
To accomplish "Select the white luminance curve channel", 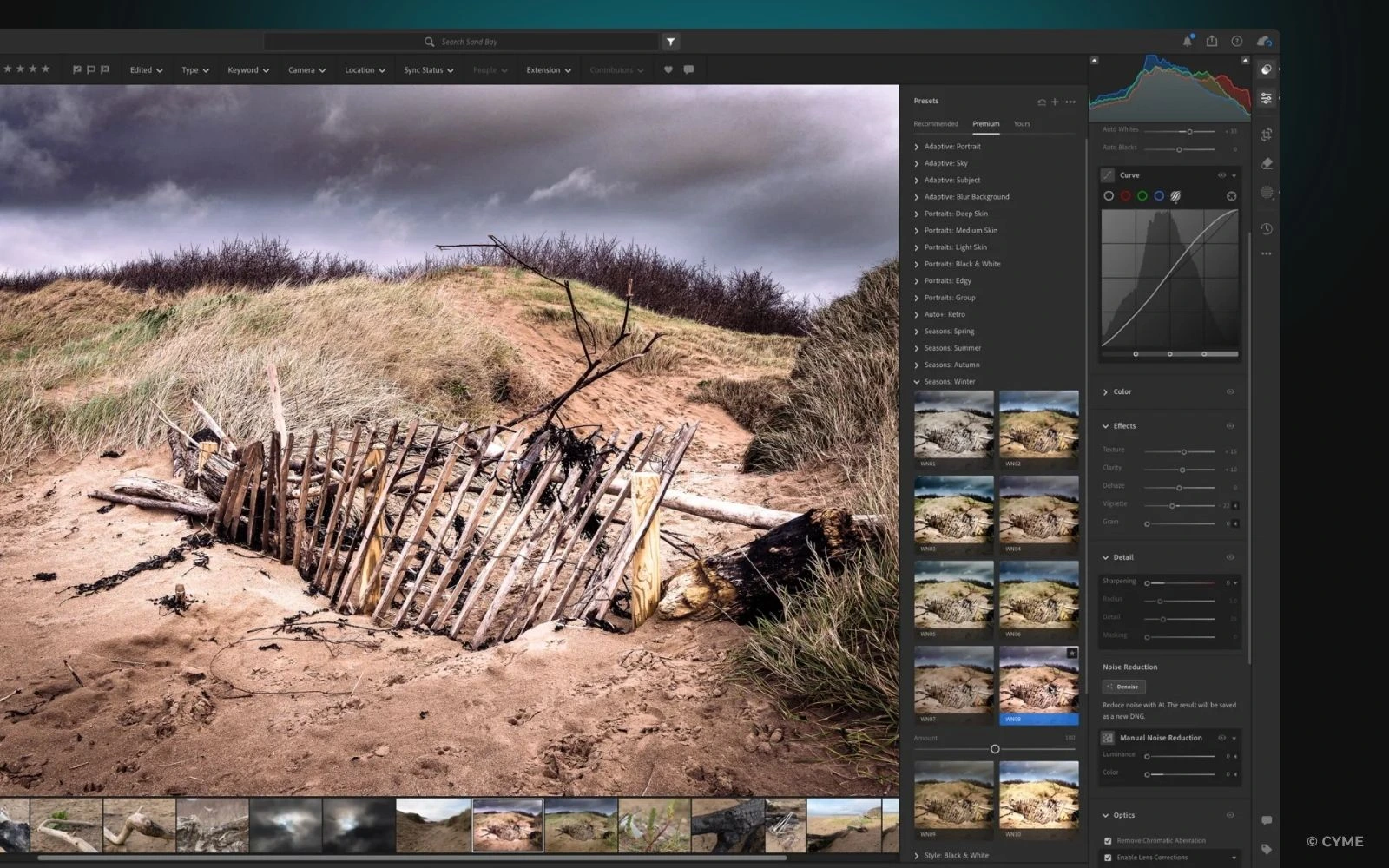I will click(1109, 196).
